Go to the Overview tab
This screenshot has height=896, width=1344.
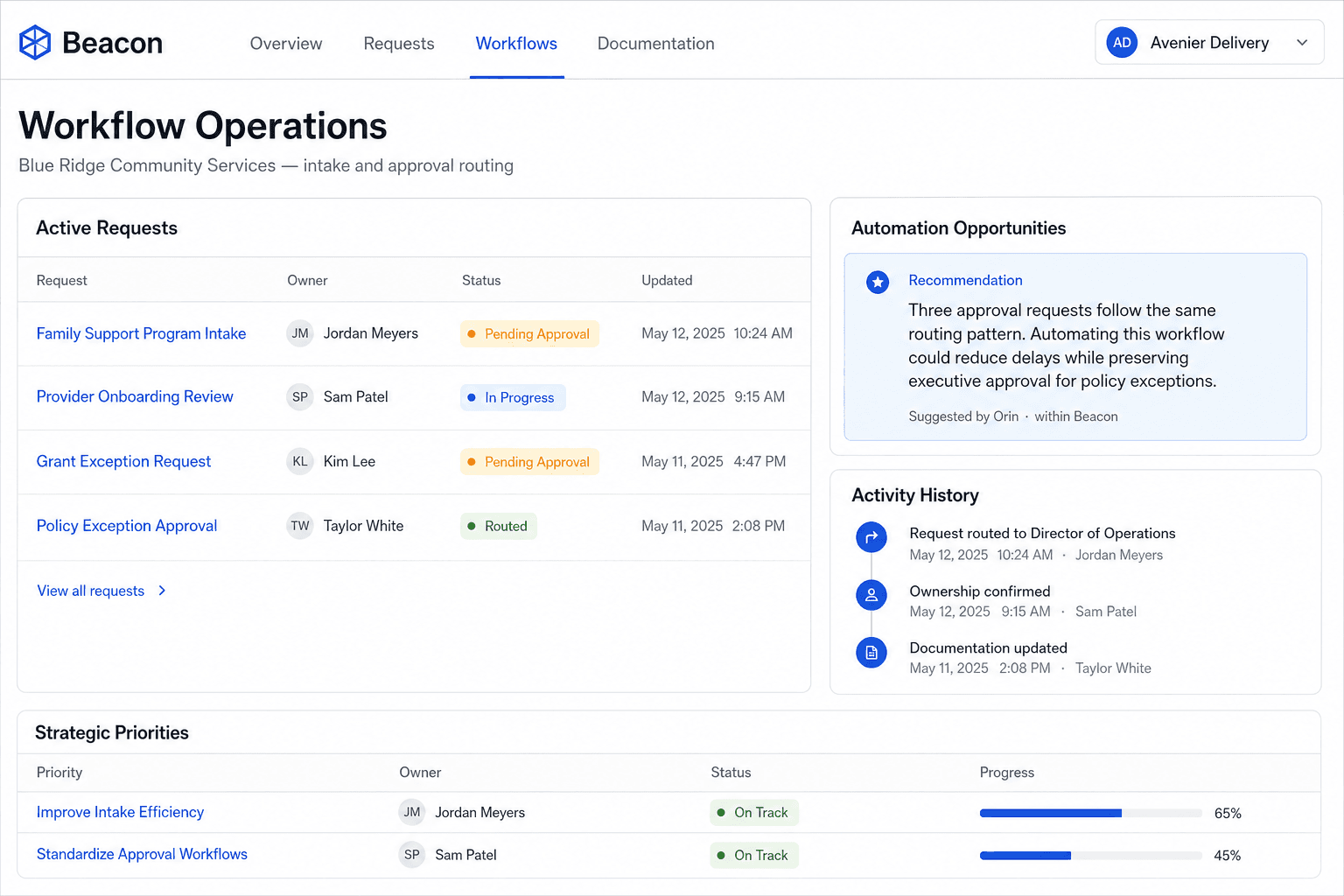[286, 44]
